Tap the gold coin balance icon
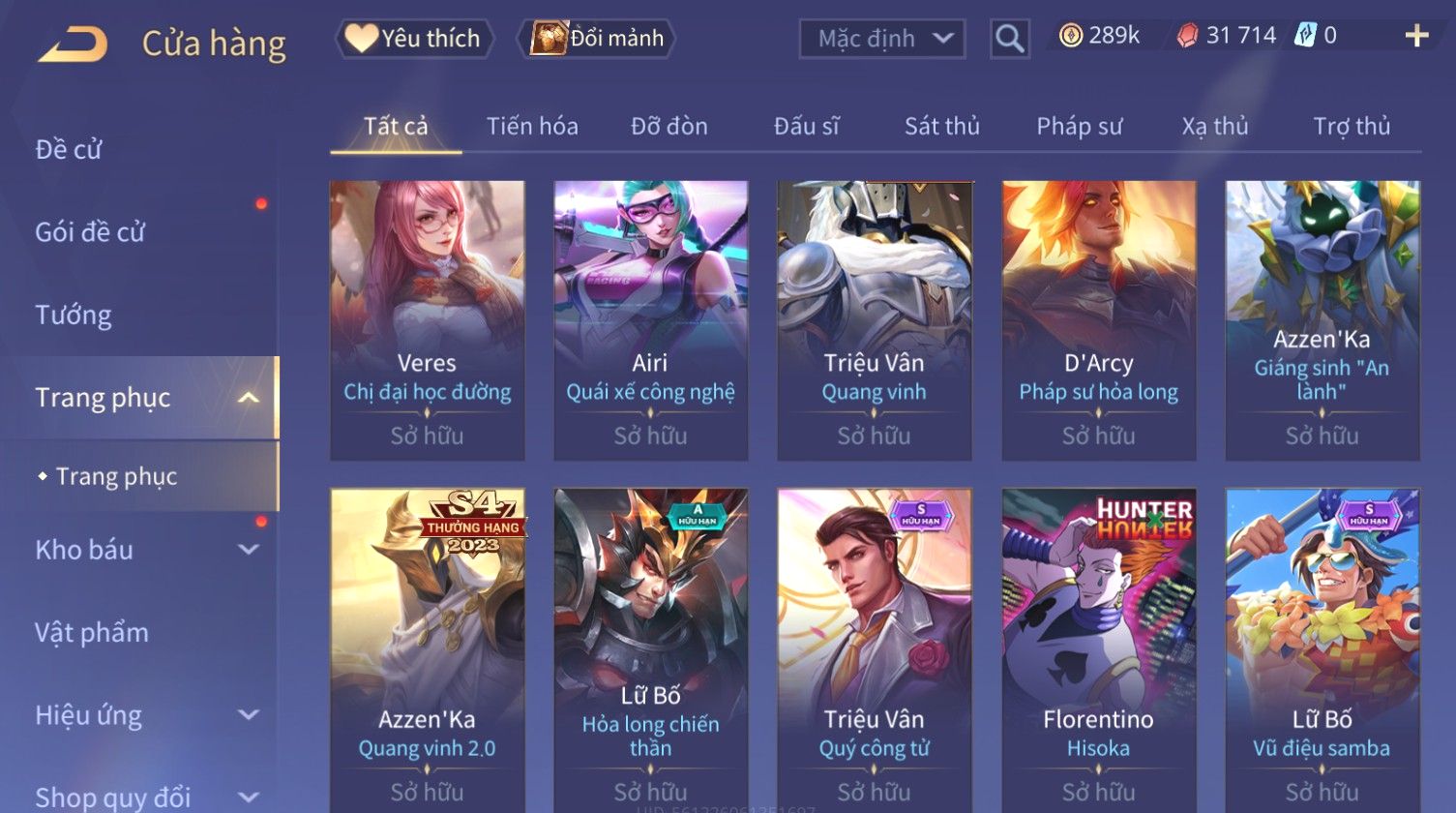 pyautogui.click(x=1070, y=36)
